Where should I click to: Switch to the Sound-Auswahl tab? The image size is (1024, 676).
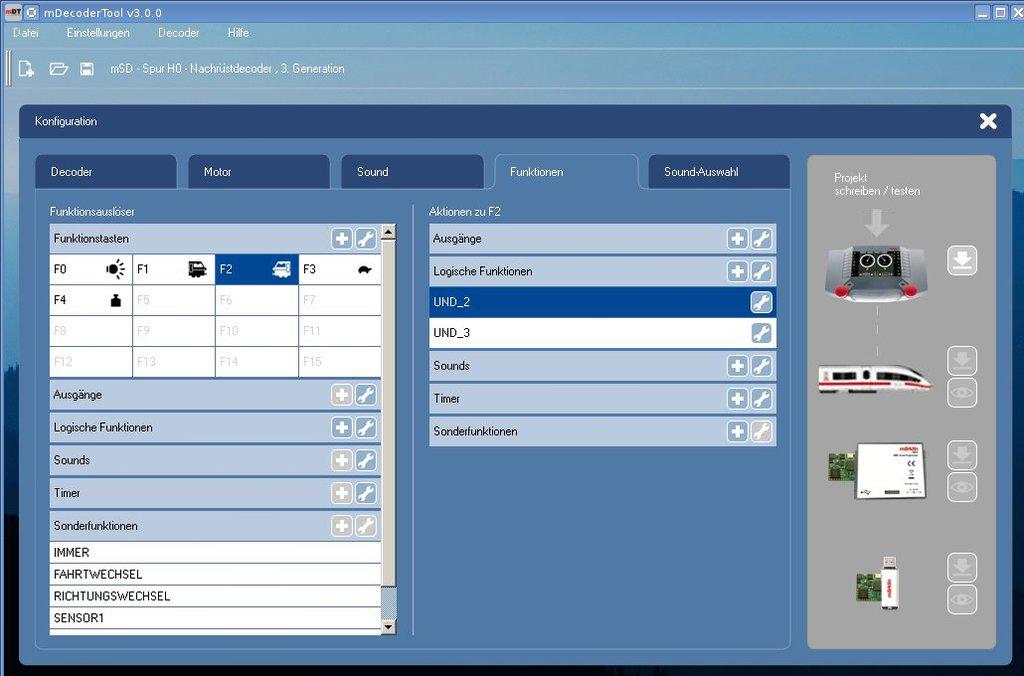718,172
